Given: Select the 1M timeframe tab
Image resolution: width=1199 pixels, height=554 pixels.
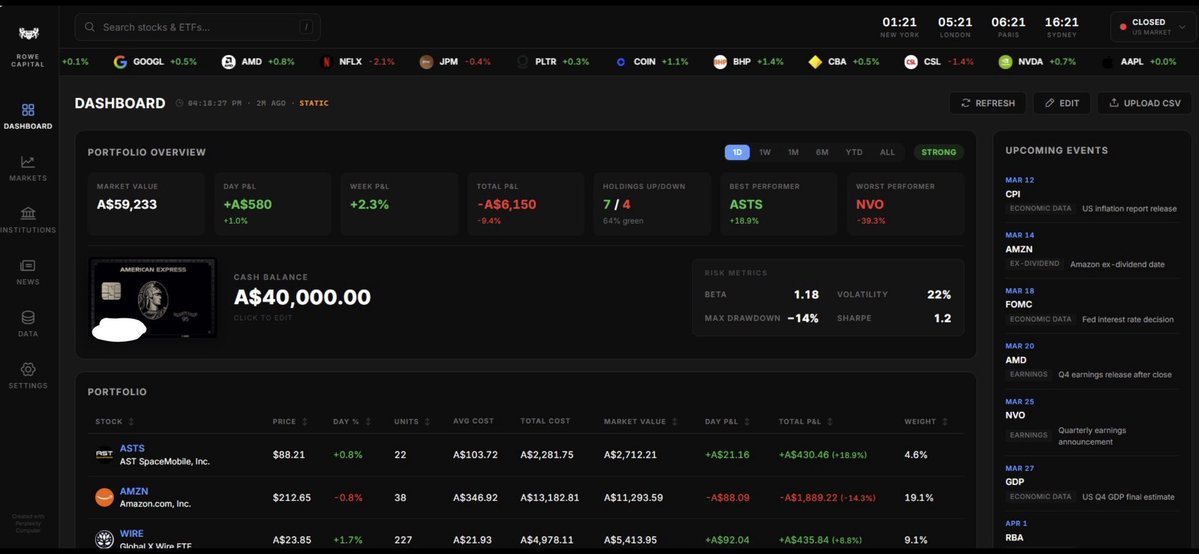Looking at the screenshot, I should point(794,152).
